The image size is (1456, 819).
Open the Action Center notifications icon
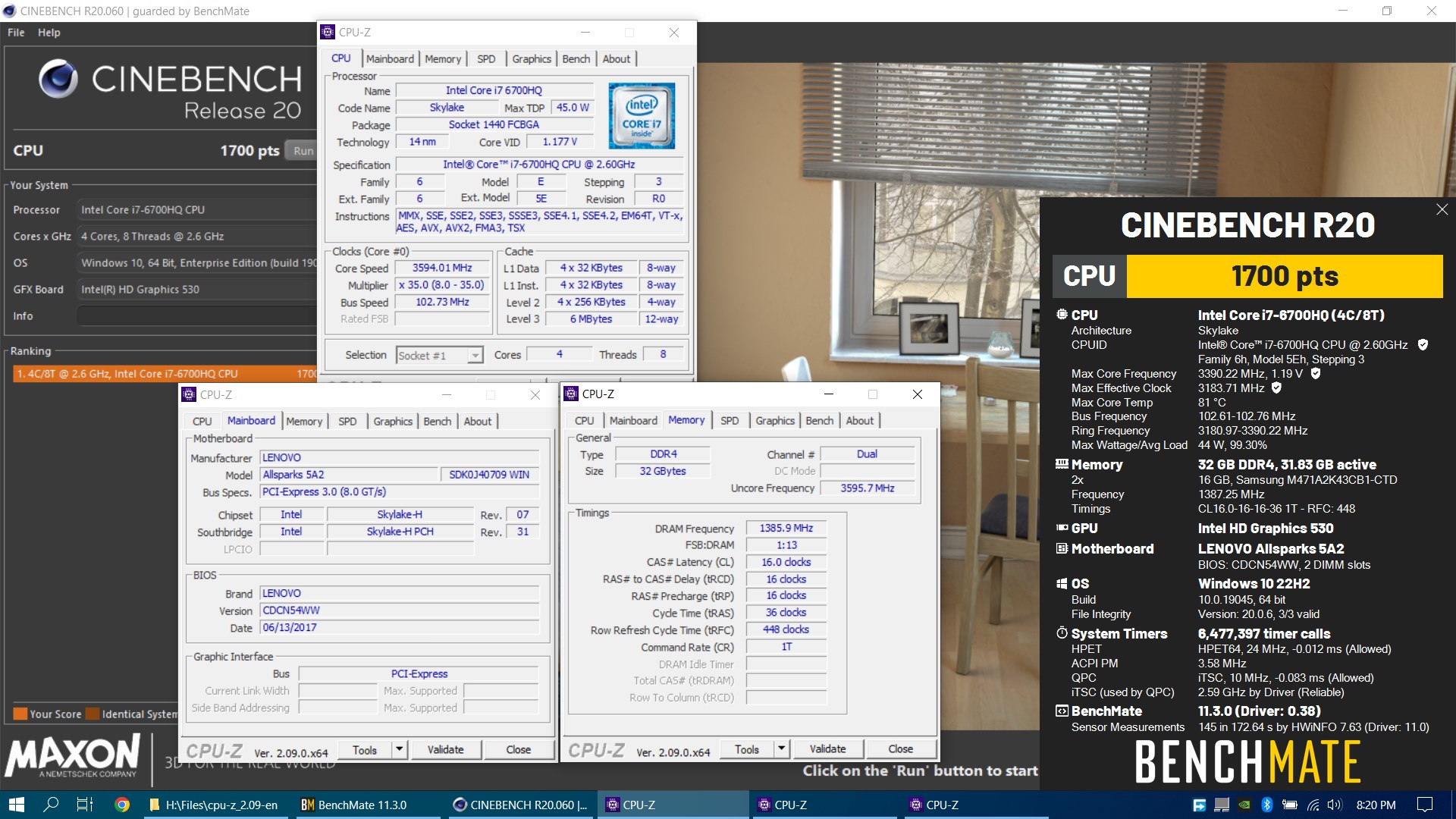[x=1425, y=805]
